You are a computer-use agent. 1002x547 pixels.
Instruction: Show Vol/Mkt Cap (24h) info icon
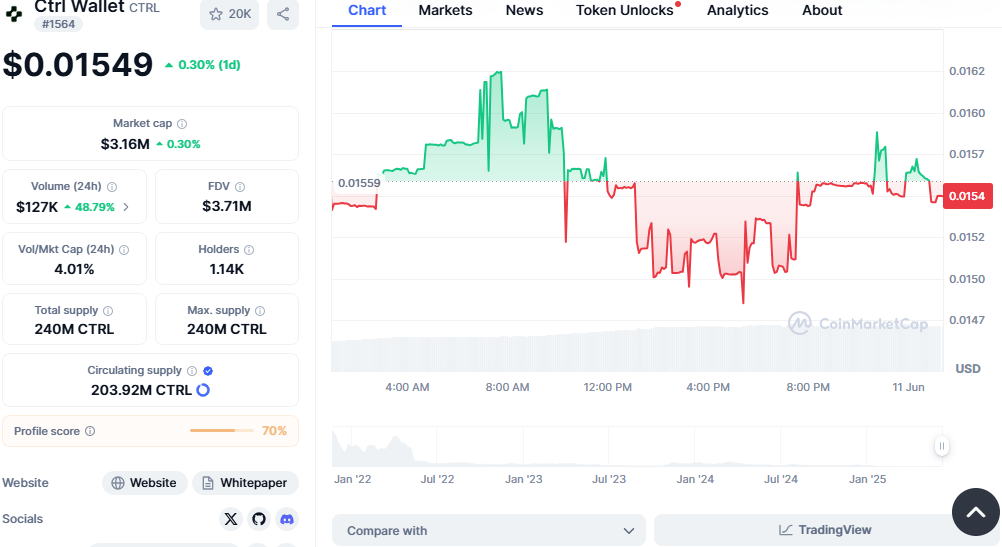pos(124,250)
